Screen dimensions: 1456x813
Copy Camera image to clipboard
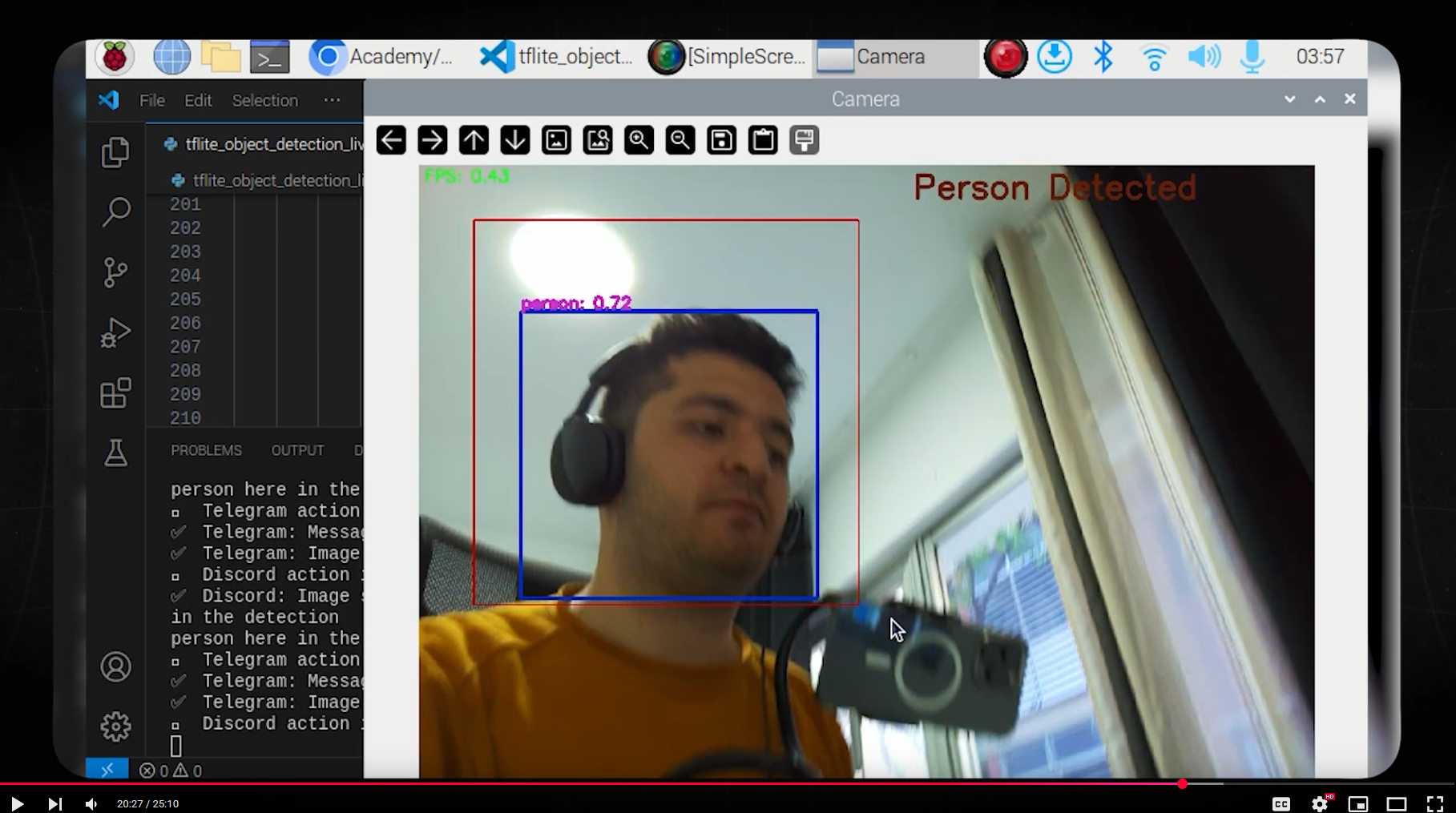pos(763,140)
